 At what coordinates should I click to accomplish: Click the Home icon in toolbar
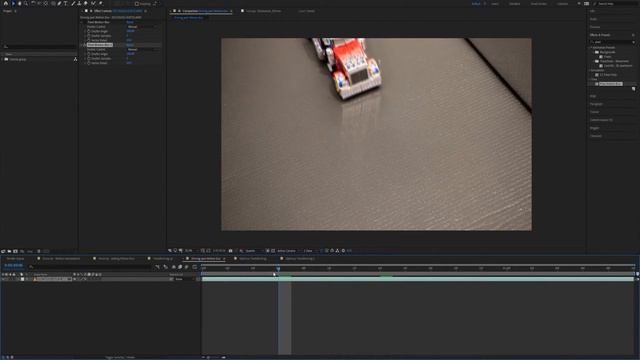click(6, 4)
